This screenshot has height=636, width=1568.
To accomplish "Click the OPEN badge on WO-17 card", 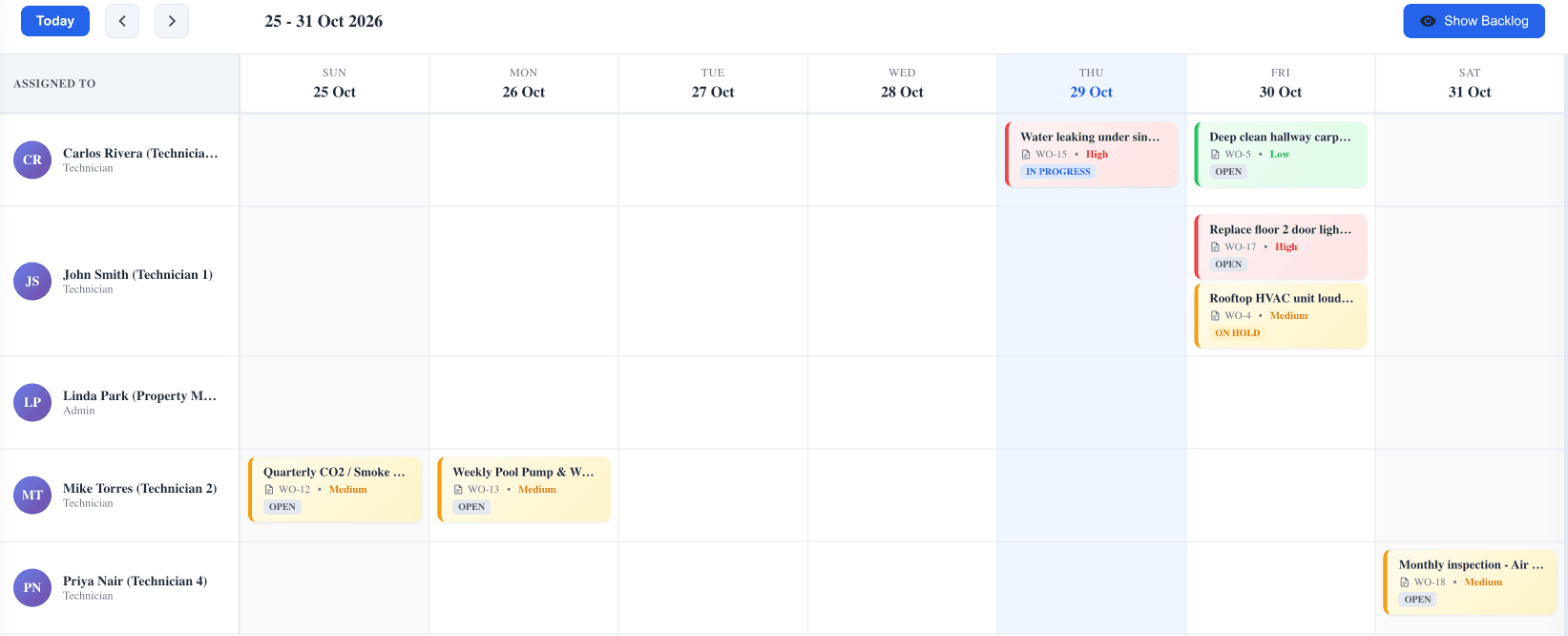I will 1228,265.
